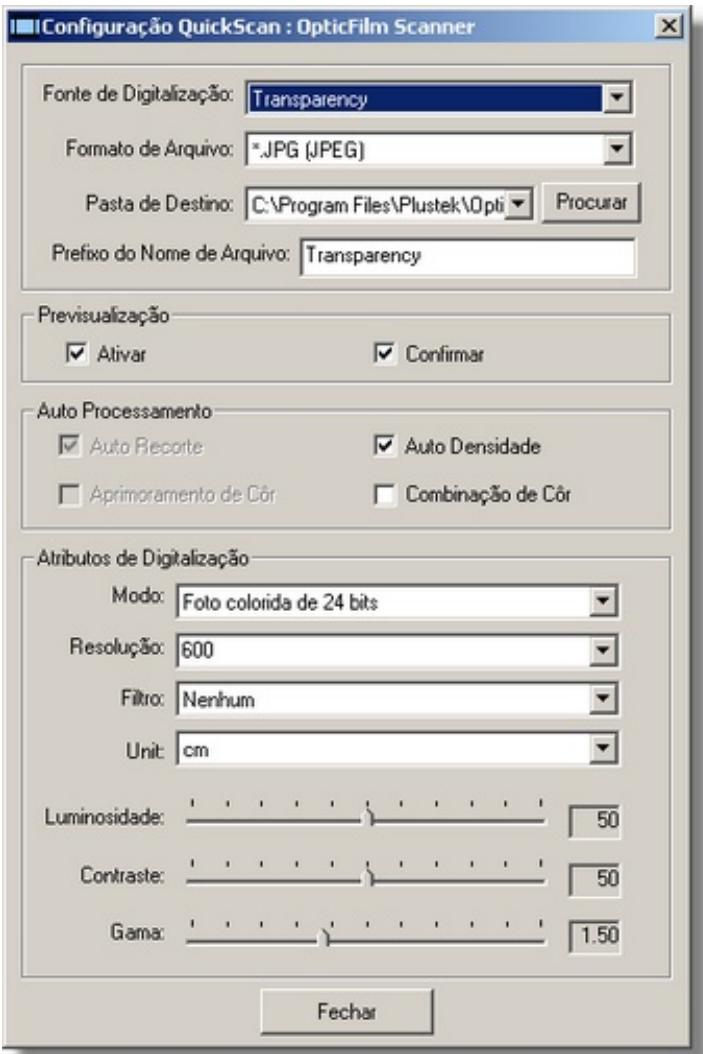This screenshot has width=703, height=1054.
Task: Uncheck the Confirmar checkbox
Action: tap(385, 354)
